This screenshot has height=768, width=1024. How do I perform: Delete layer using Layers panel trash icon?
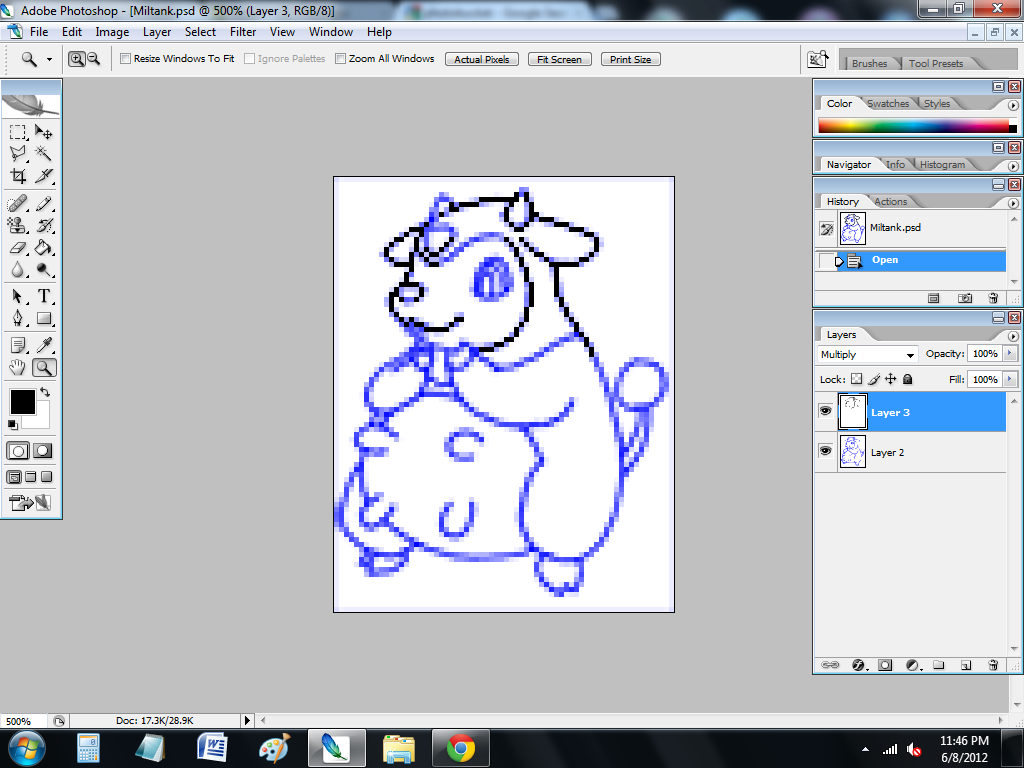click(993, 665)
